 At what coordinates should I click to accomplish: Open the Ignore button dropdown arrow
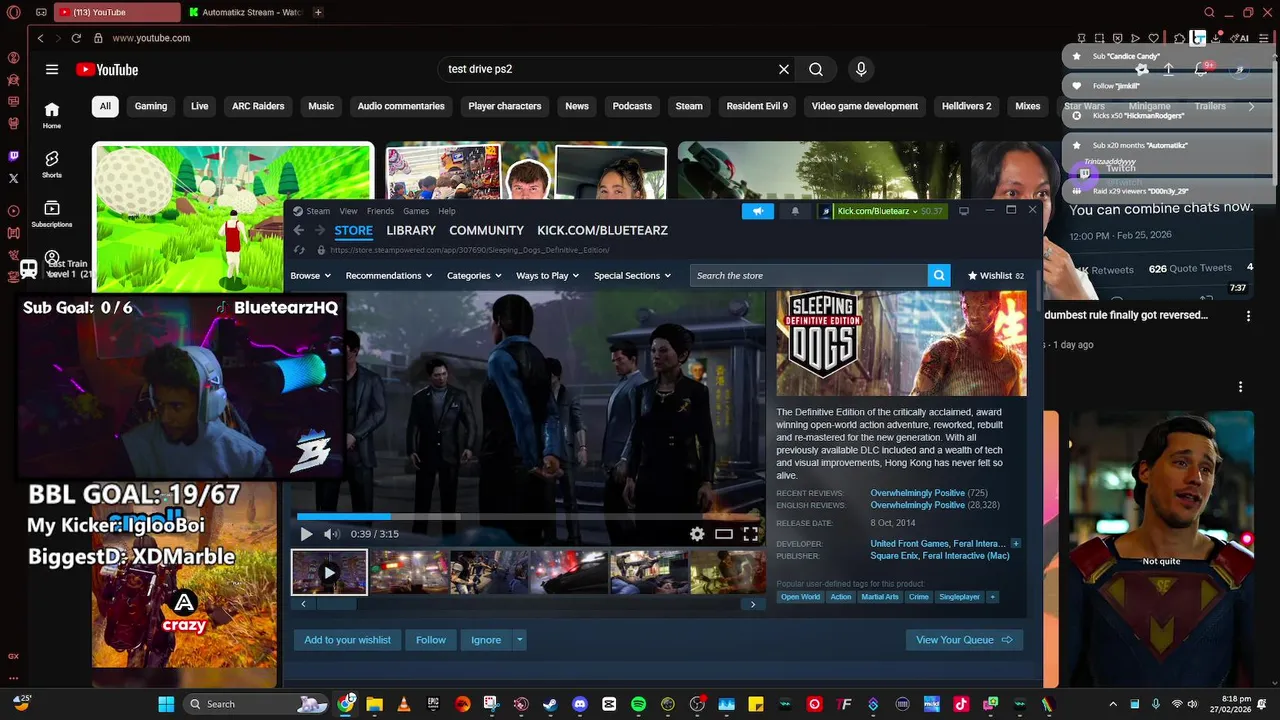click(x=519, y=640)
